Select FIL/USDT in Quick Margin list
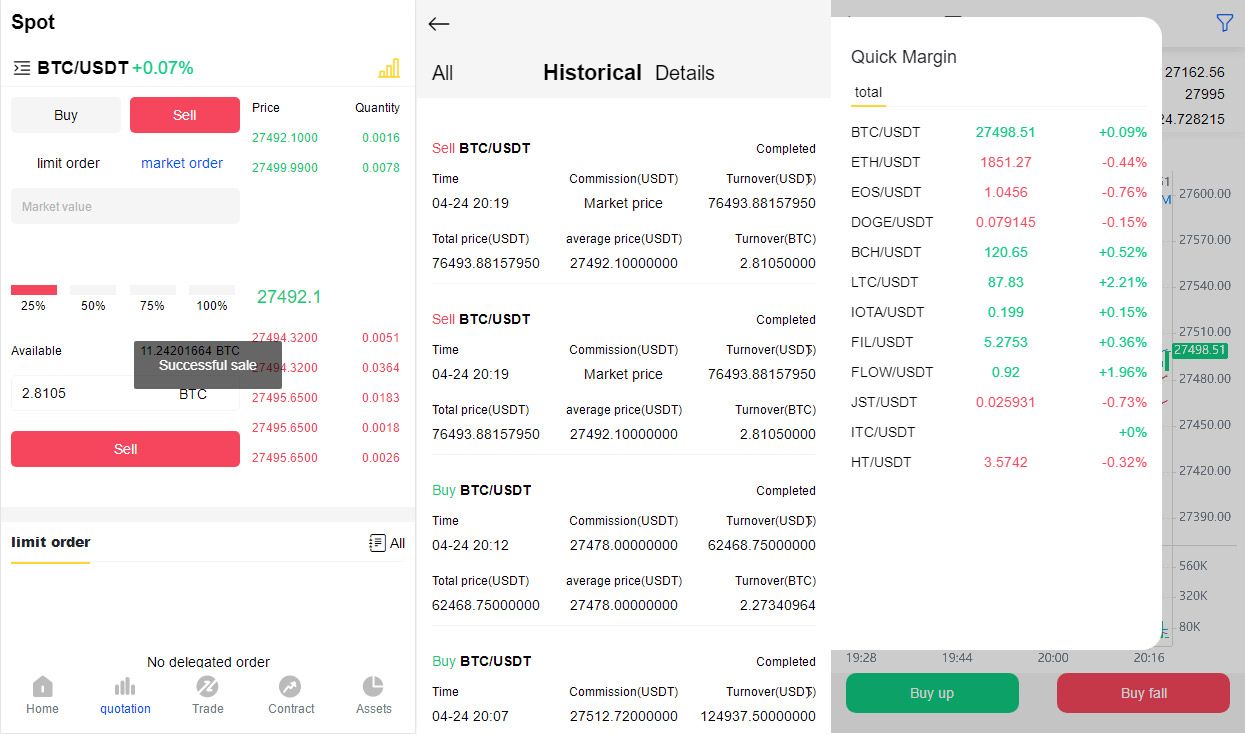1245x735 pixels. (999, 342)
